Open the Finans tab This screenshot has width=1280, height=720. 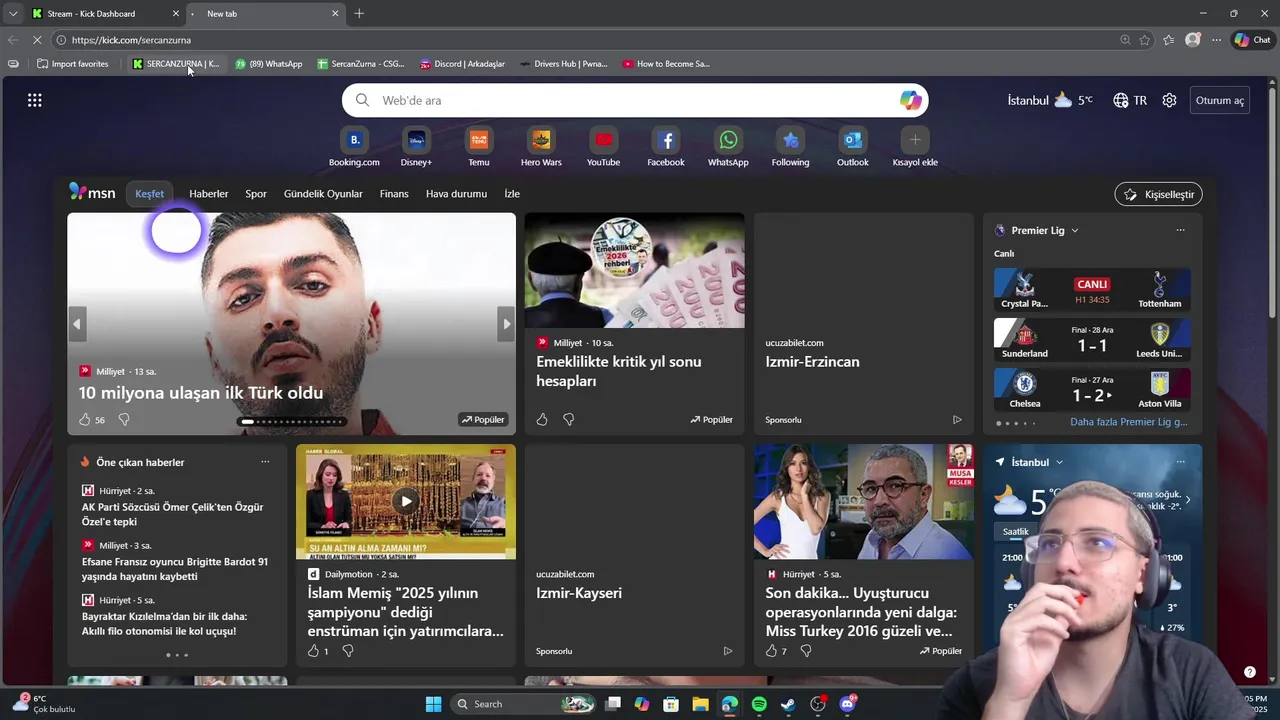(394, 194)
